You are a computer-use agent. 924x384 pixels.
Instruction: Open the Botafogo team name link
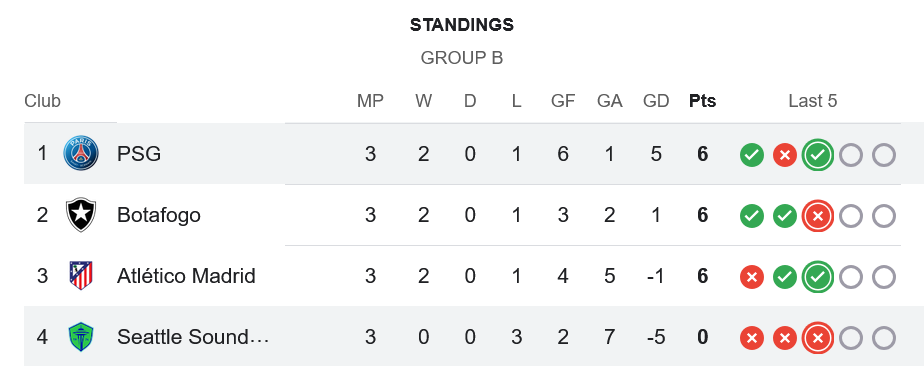tap(159, 215)
